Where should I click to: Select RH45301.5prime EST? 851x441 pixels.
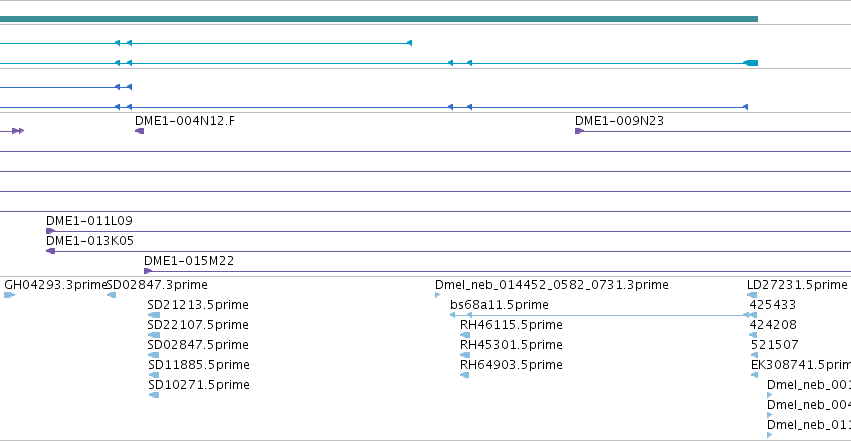click(x=511, y=345)
